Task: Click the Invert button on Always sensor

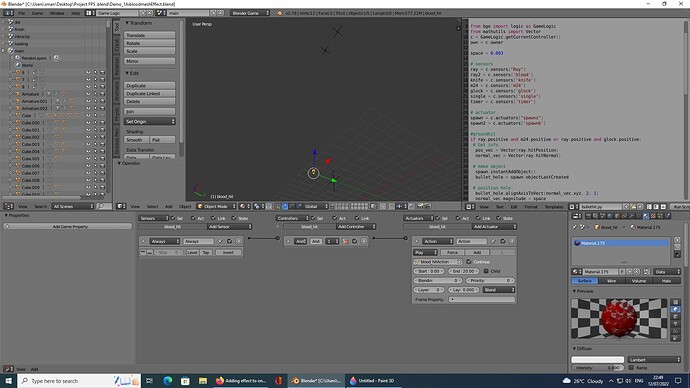Action: [228, 253]
